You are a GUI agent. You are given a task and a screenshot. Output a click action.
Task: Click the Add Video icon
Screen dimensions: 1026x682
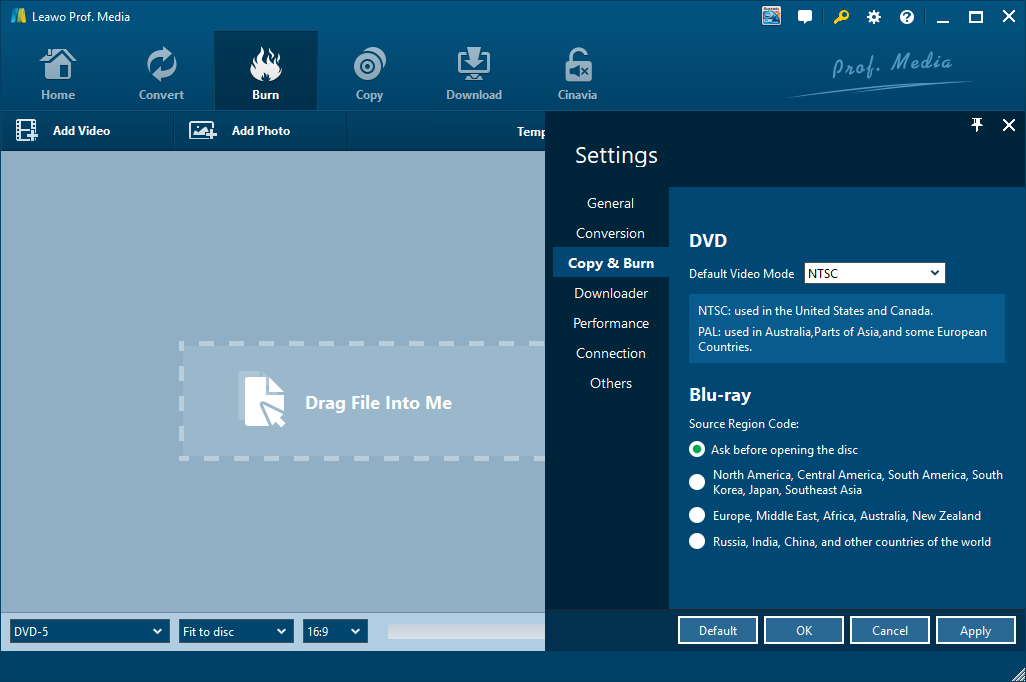tap(27, 131)
